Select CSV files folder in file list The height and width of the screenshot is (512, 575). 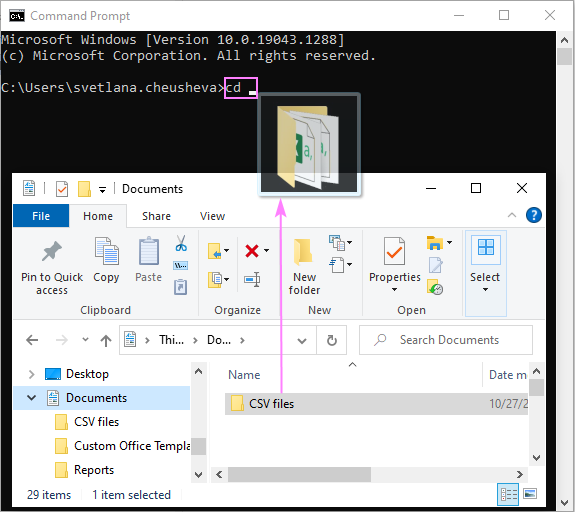click(376, 404)
